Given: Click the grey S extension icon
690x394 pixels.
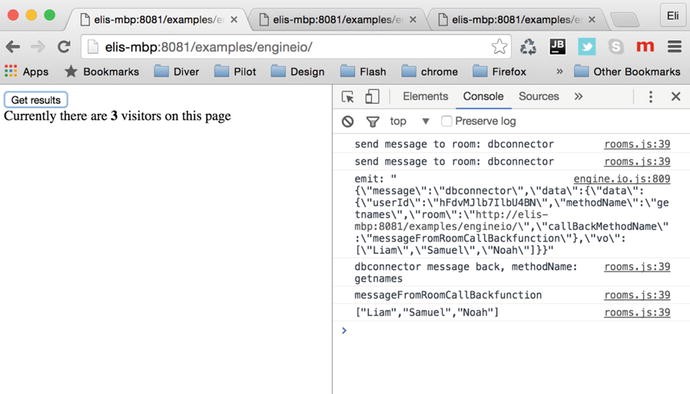Looking at the screenshot, I should pyautogui.click(x=616, y=46).
